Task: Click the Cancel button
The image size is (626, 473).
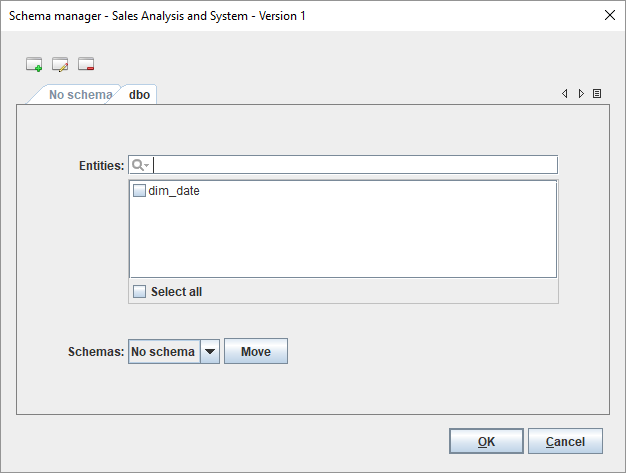Action: coord(565,441)
